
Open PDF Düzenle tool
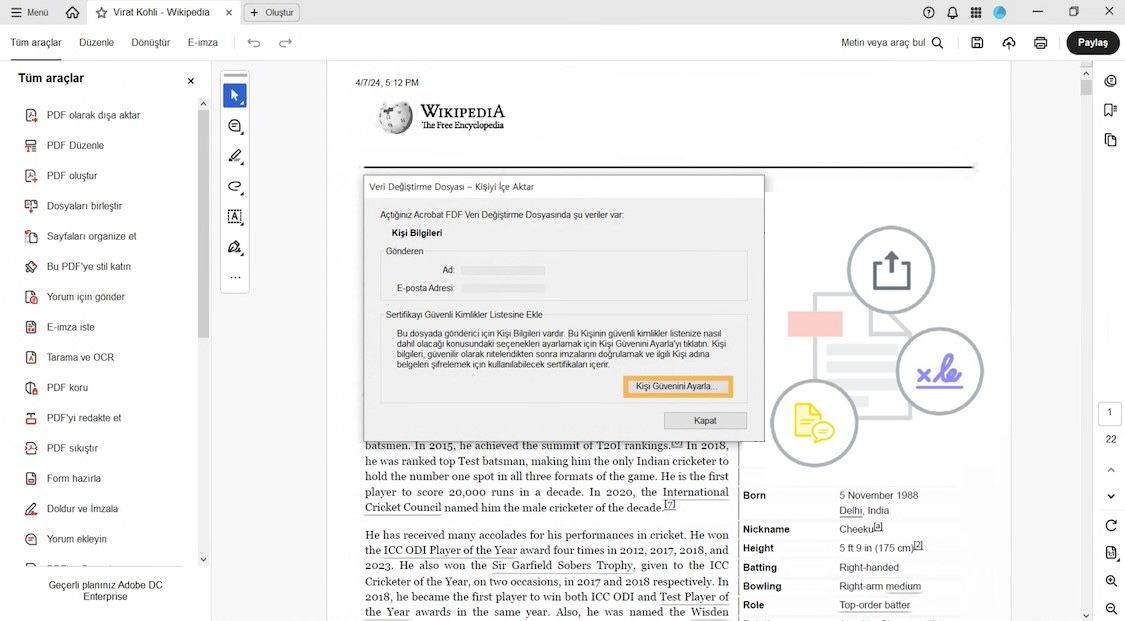[x=75, y=145]
